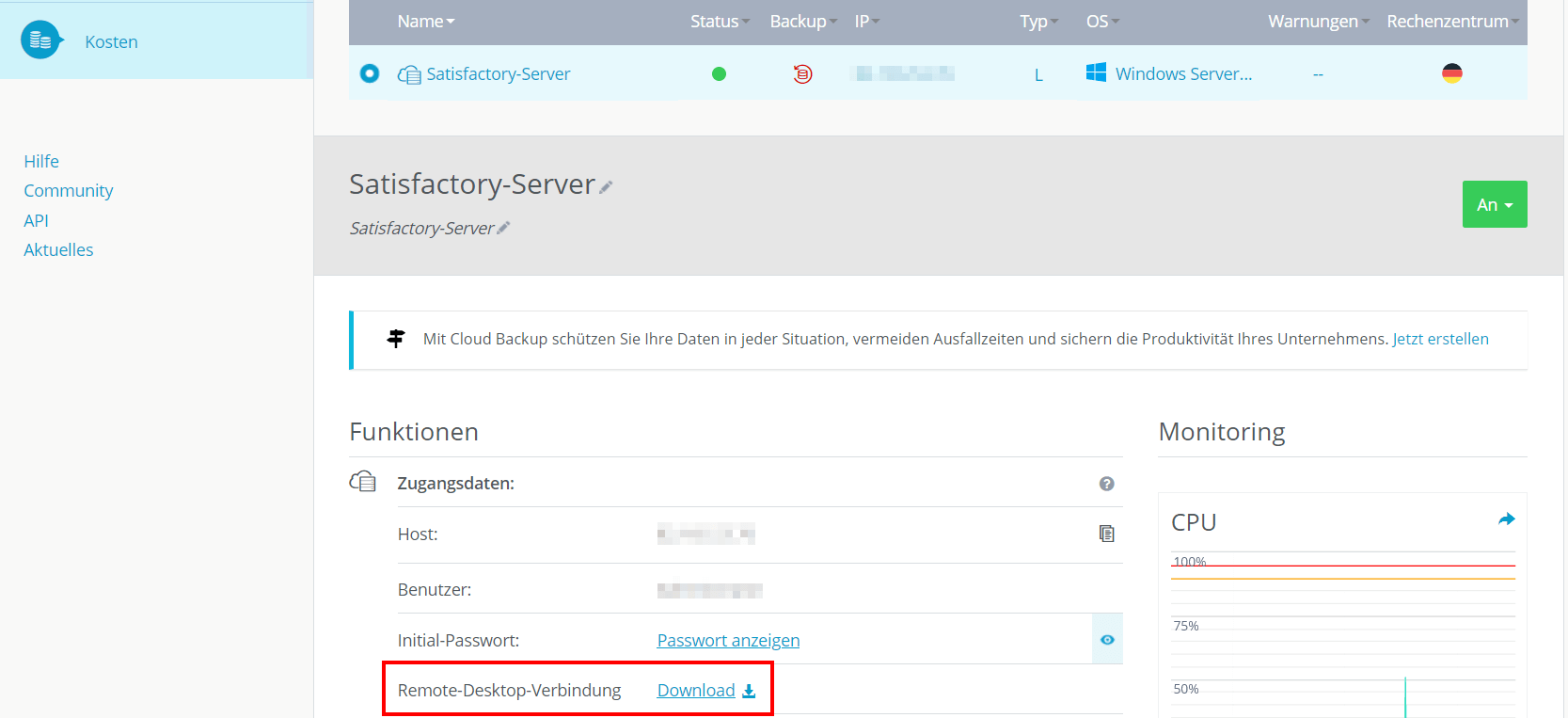Open Zugangsdaten help question mark
Screen dimensions: 1568x718
pos(1107,484)
